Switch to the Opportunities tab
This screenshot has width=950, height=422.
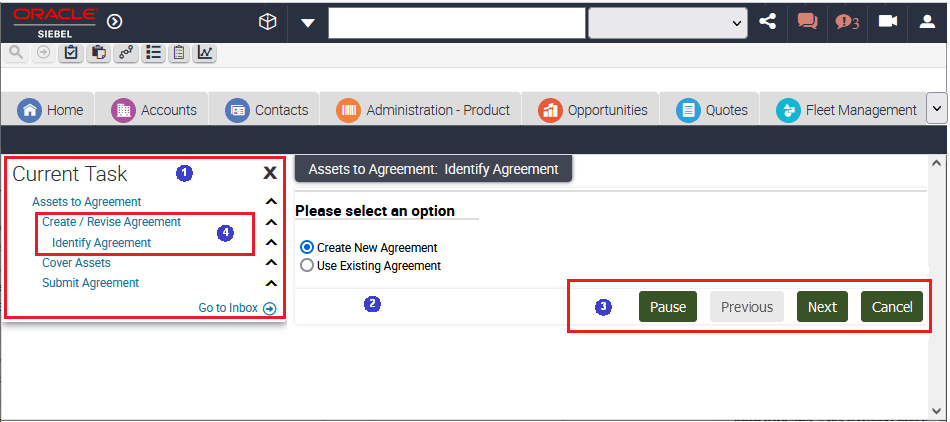tap(593, 110)
